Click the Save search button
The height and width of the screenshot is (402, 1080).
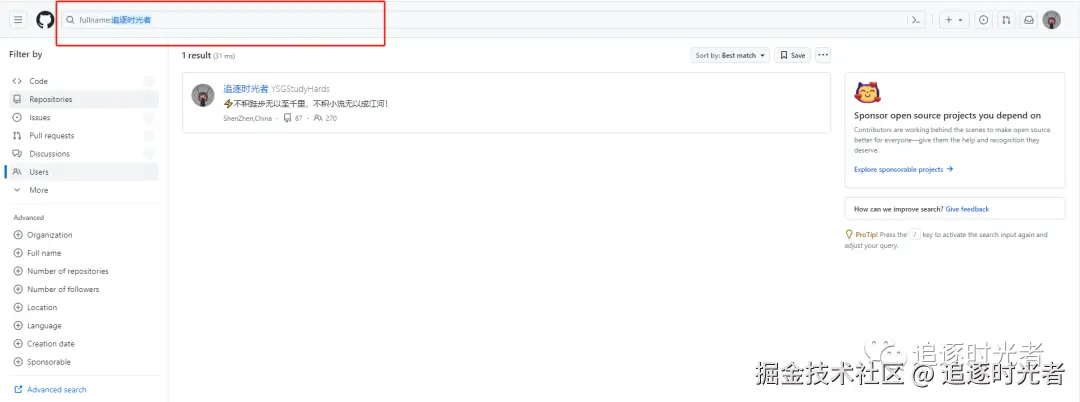793,55
